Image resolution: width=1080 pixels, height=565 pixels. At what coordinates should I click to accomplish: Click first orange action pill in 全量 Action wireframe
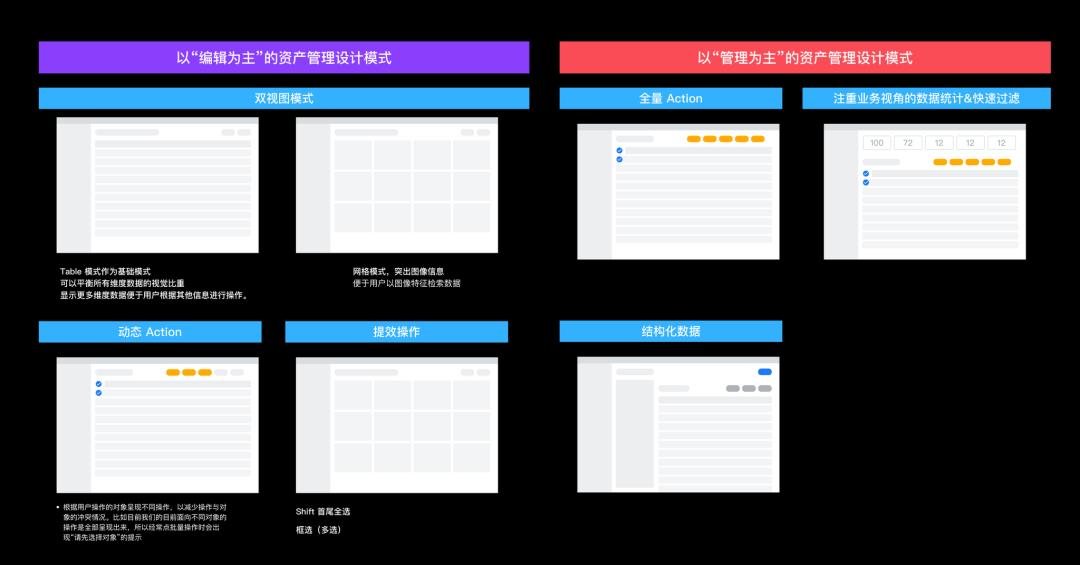(x=693, y=139)
